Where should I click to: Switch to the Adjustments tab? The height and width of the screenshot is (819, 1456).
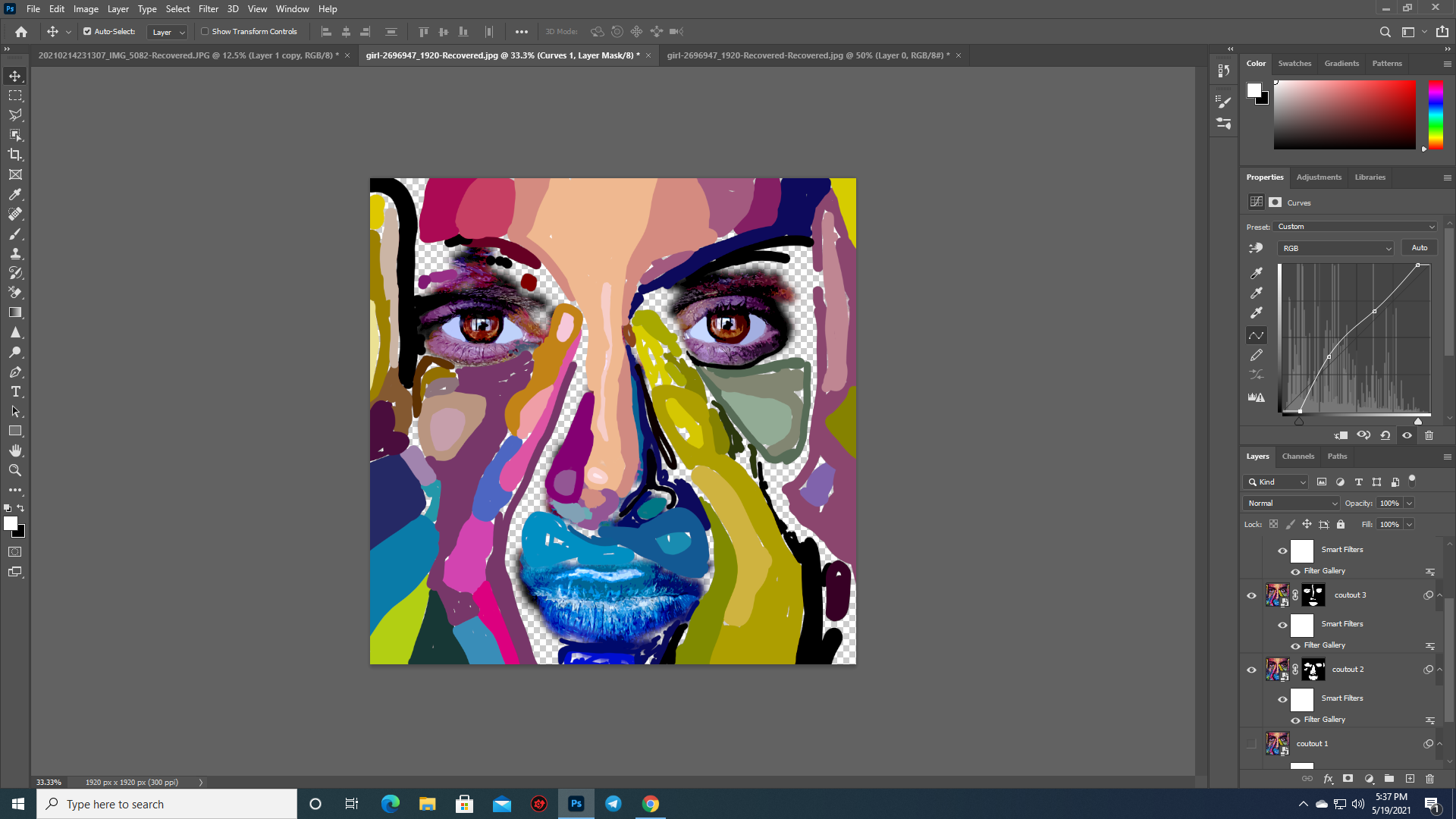[1319, 177]
